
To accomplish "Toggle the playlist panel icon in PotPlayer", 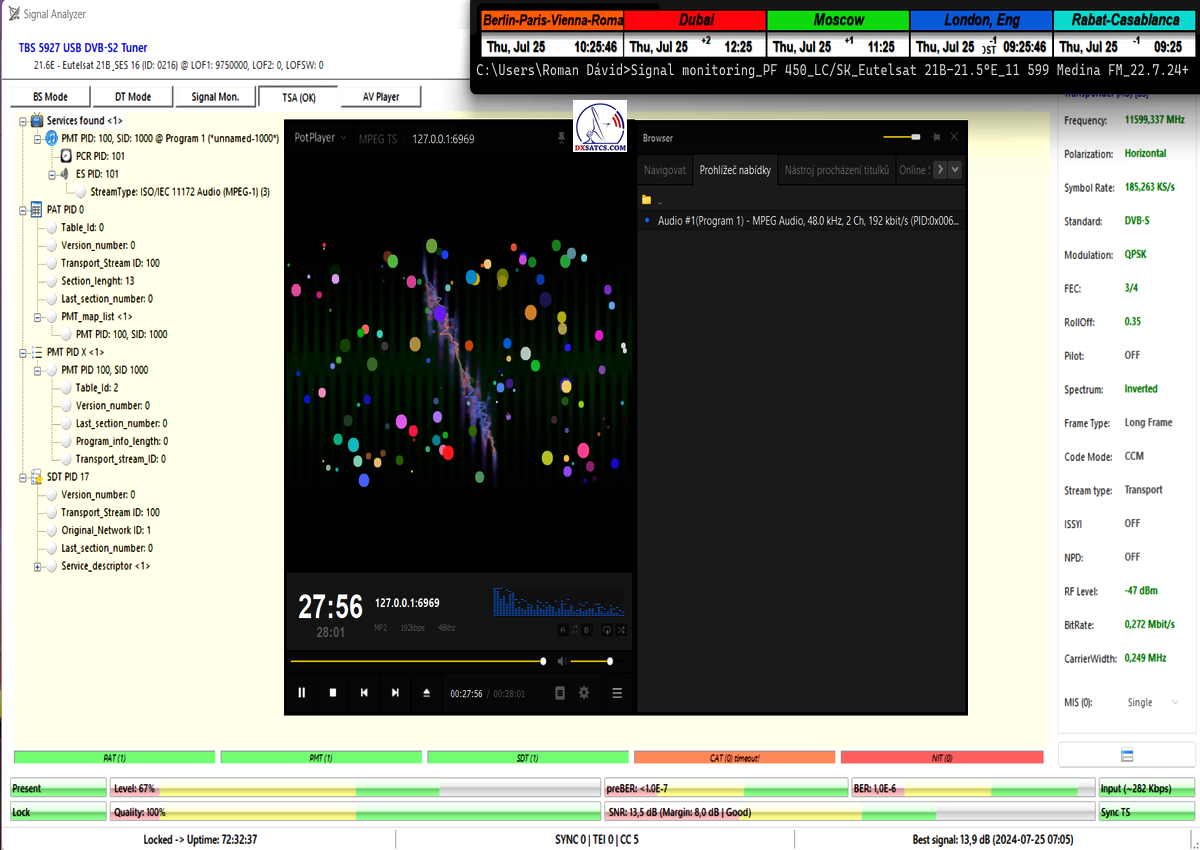I will click(x=560, y=693).
